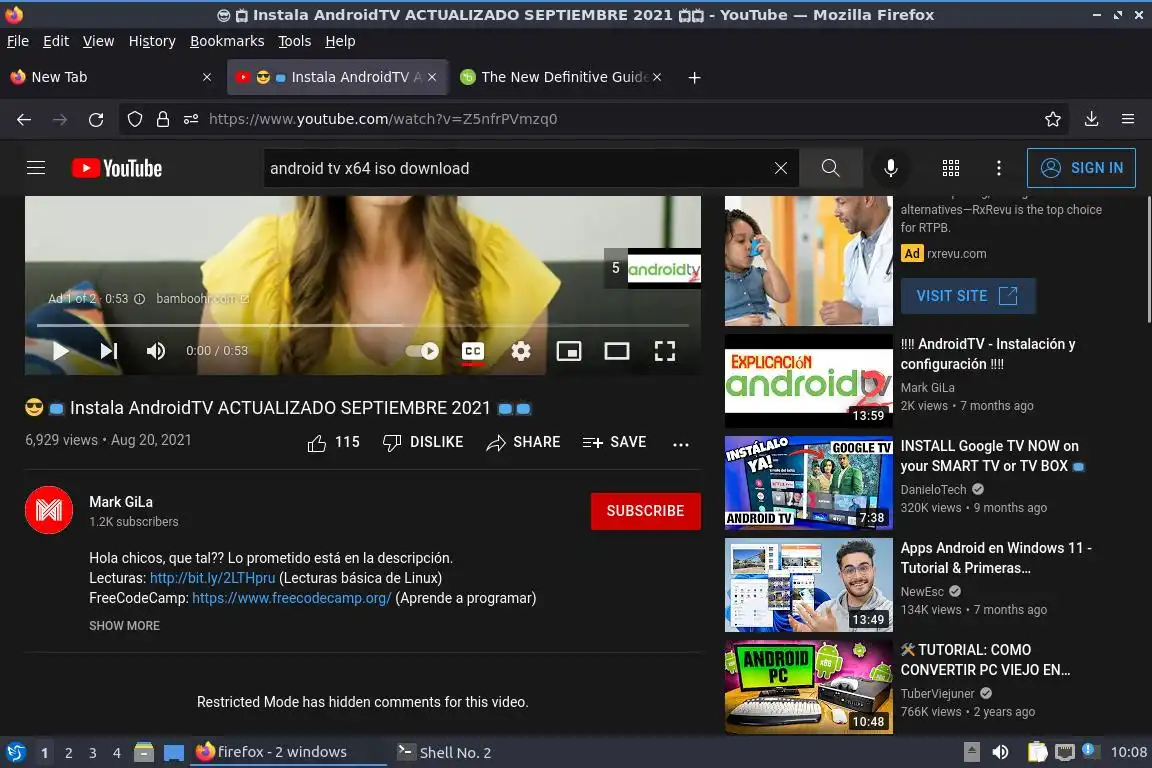The image size is (1152, 768).
Task: Click the YouTube search input field
Action: coord(518,168)
